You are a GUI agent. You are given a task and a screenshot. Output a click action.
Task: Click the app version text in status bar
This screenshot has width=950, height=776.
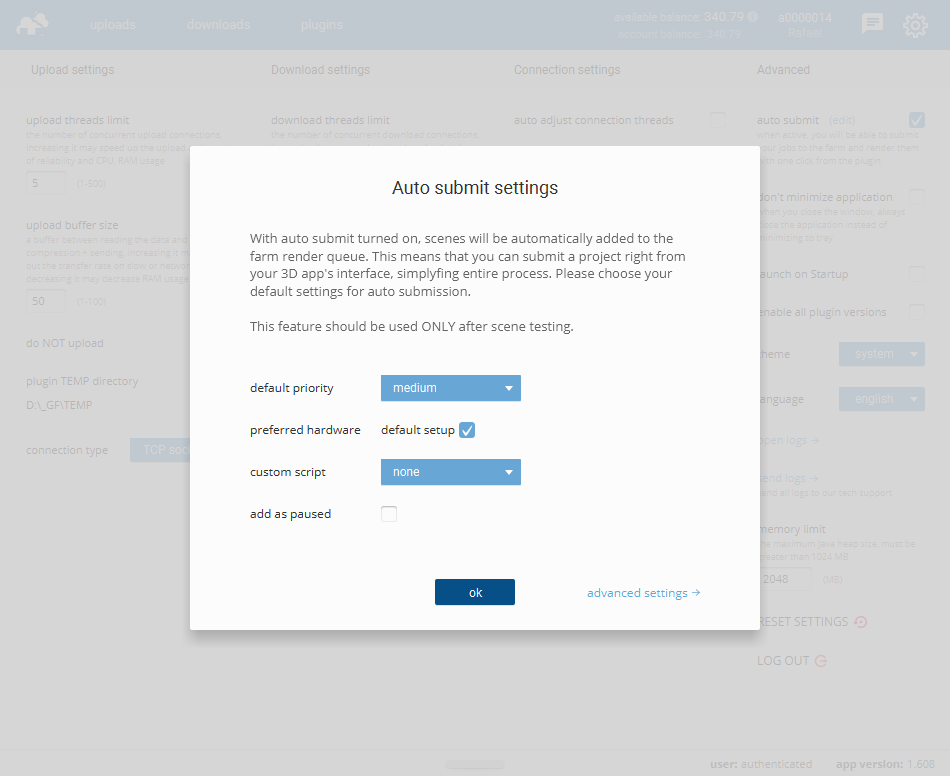885,764
